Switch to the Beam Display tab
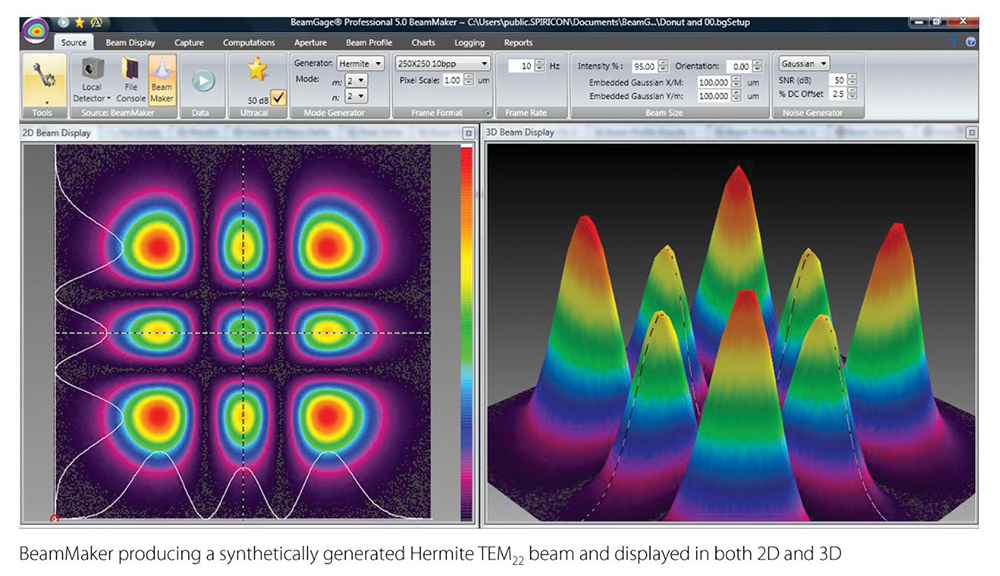This screenshot has width=1000, height=576. pyautogui.click(x=130, y=43)
